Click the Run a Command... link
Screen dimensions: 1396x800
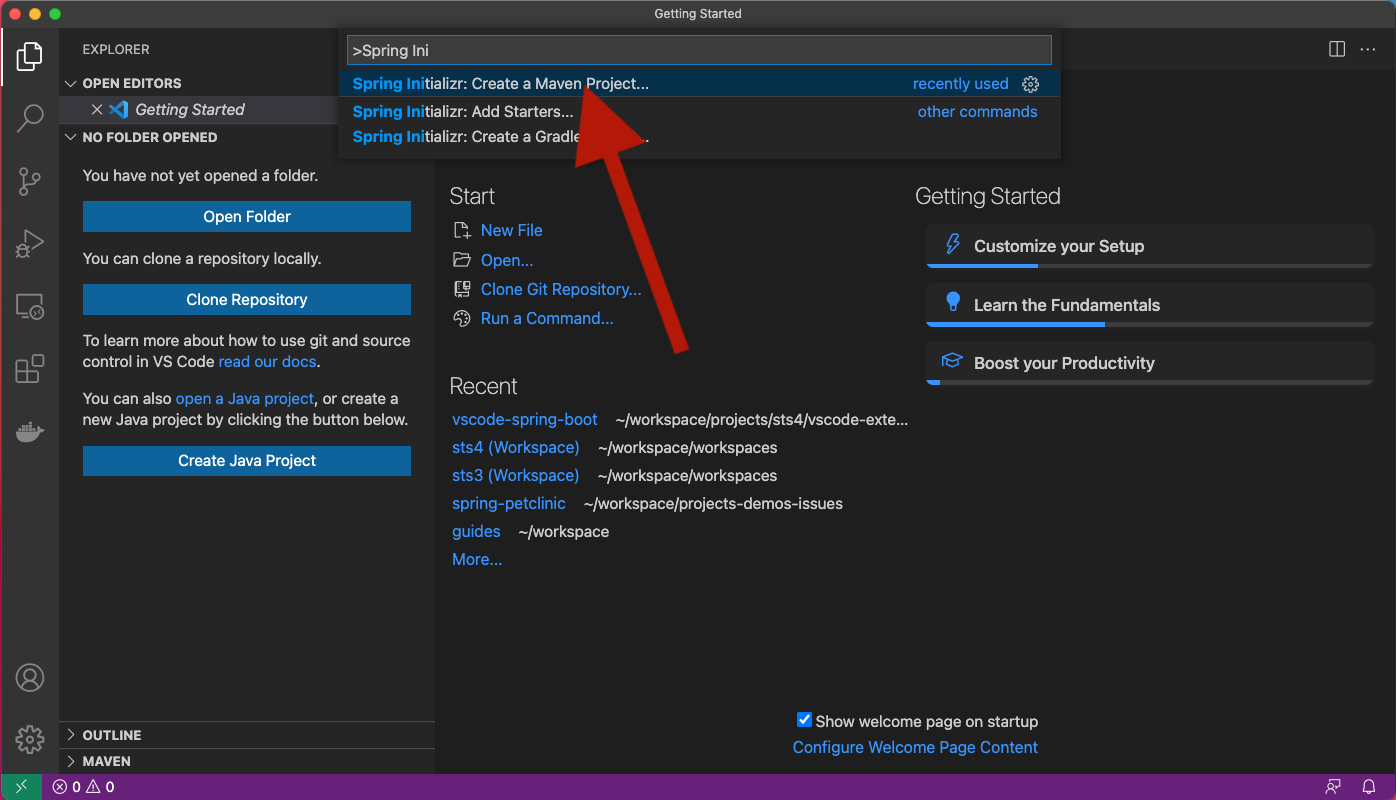pos(547,318)
